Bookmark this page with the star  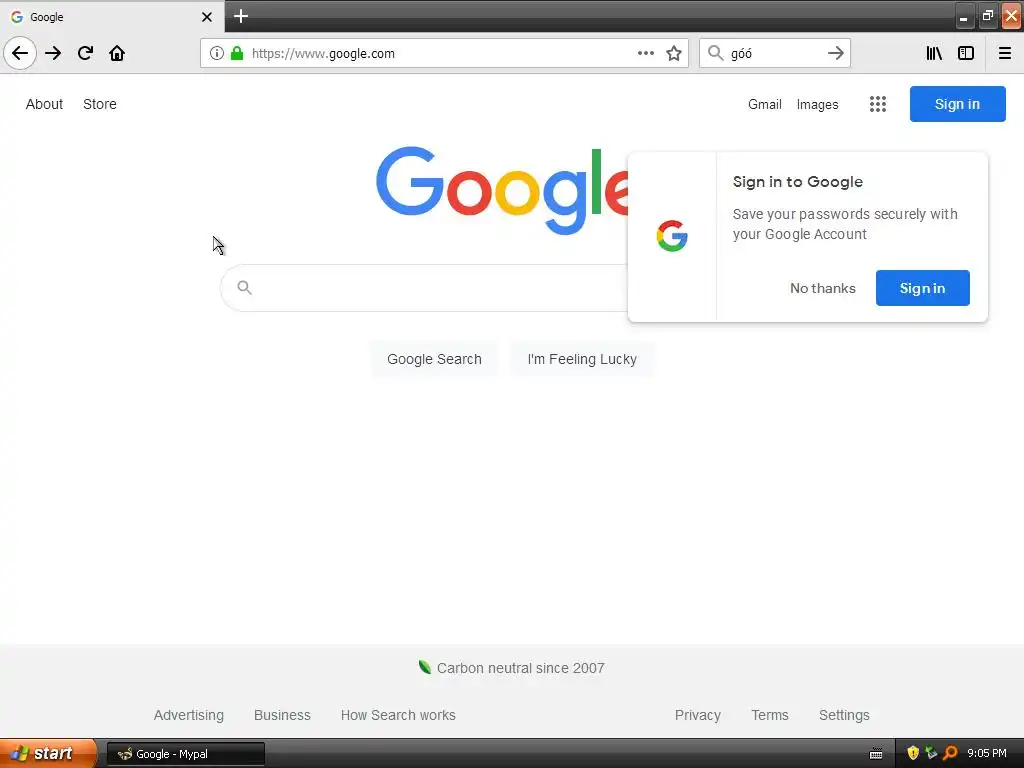click(x=674, y=53)
